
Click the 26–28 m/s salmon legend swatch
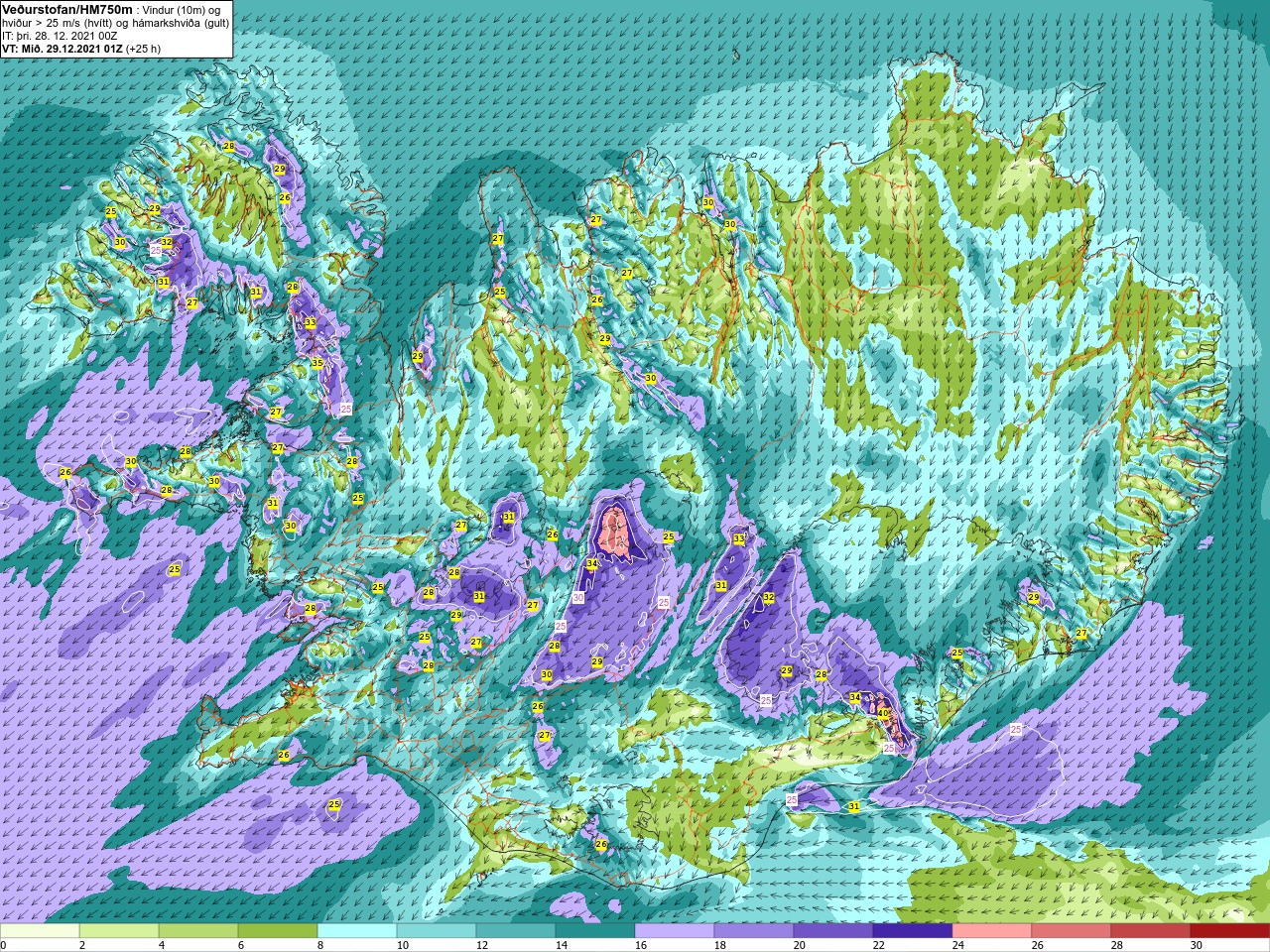[1072, 931]
